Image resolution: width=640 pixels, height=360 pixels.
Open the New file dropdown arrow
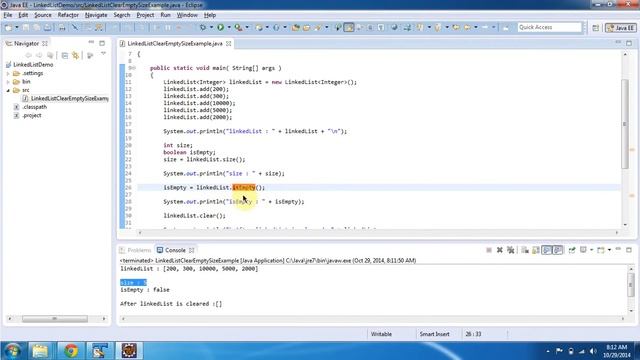17,27
